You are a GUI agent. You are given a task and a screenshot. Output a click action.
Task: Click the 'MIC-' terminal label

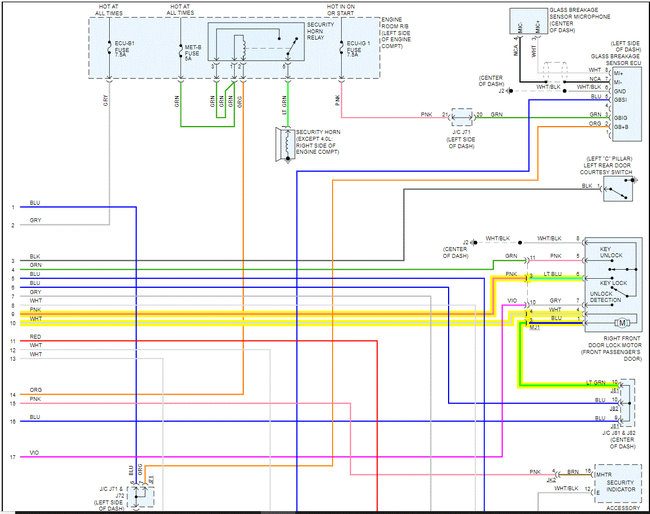point(520,28)
